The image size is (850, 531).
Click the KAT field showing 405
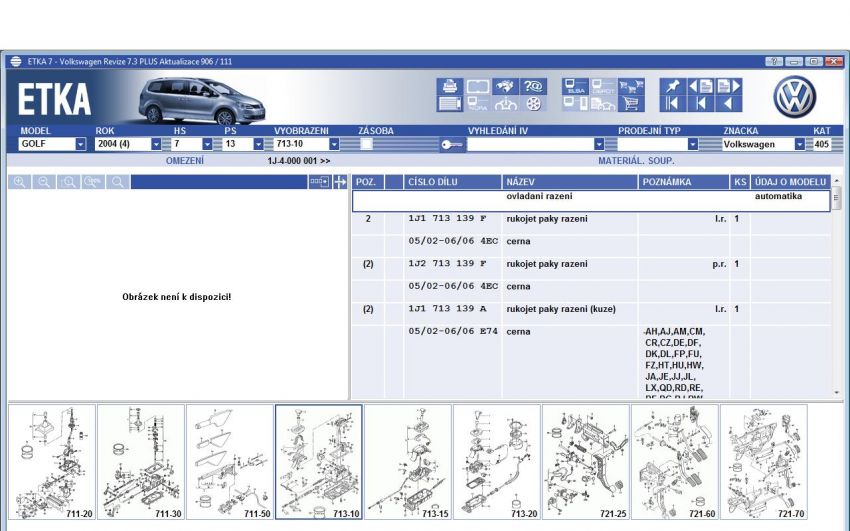coord(821,144)
